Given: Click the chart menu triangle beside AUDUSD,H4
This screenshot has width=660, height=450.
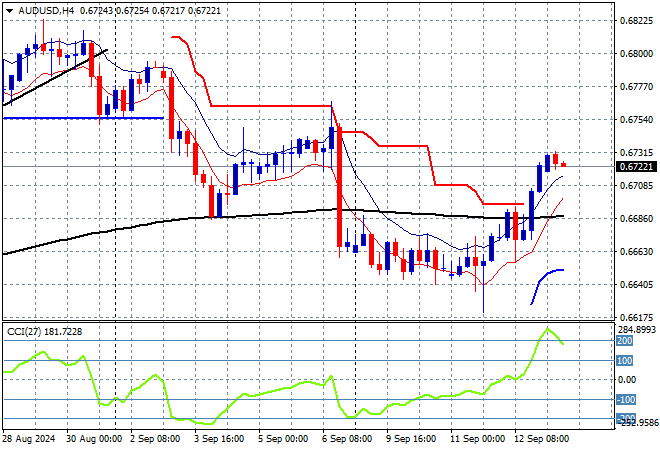Looking at the screenshot, I should [9, 11].
